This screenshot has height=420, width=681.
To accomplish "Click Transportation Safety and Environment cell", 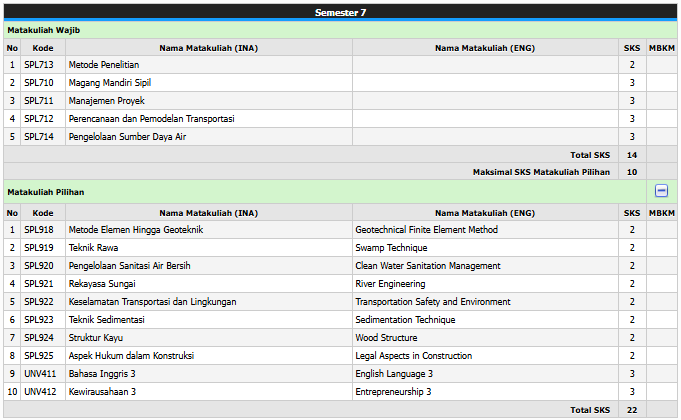I will [433, 302].
